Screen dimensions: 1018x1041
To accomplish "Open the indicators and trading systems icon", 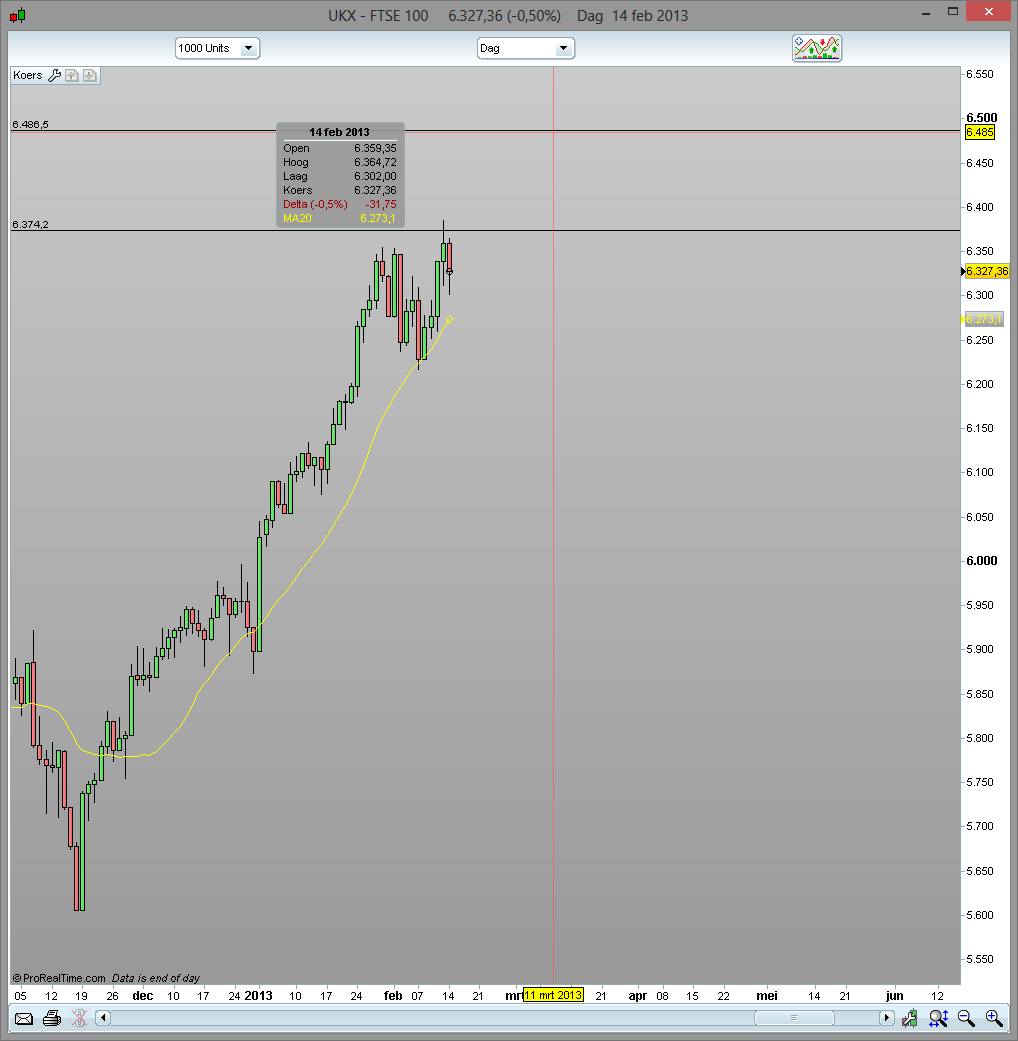I will 817,48.
